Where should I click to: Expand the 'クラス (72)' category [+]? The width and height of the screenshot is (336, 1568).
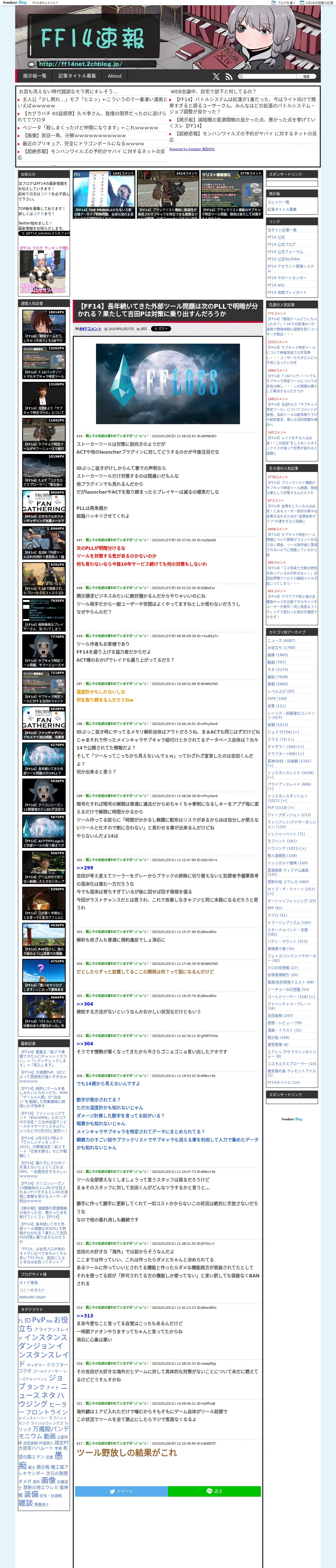(x=292, y=739)
